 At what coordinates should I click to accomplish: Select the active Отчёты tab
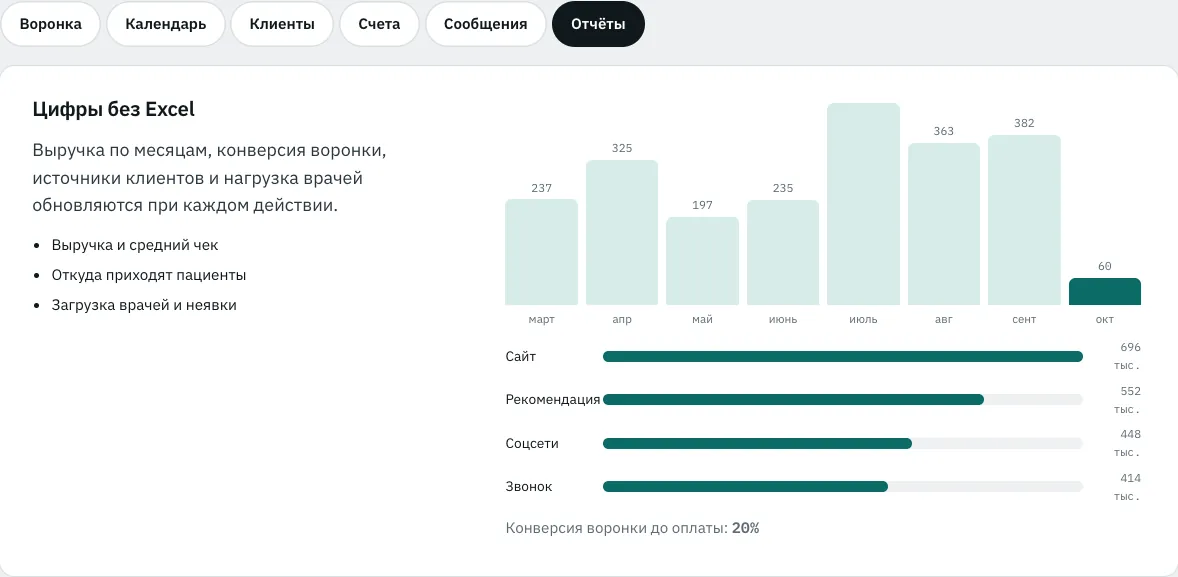(x=598, y=24)
